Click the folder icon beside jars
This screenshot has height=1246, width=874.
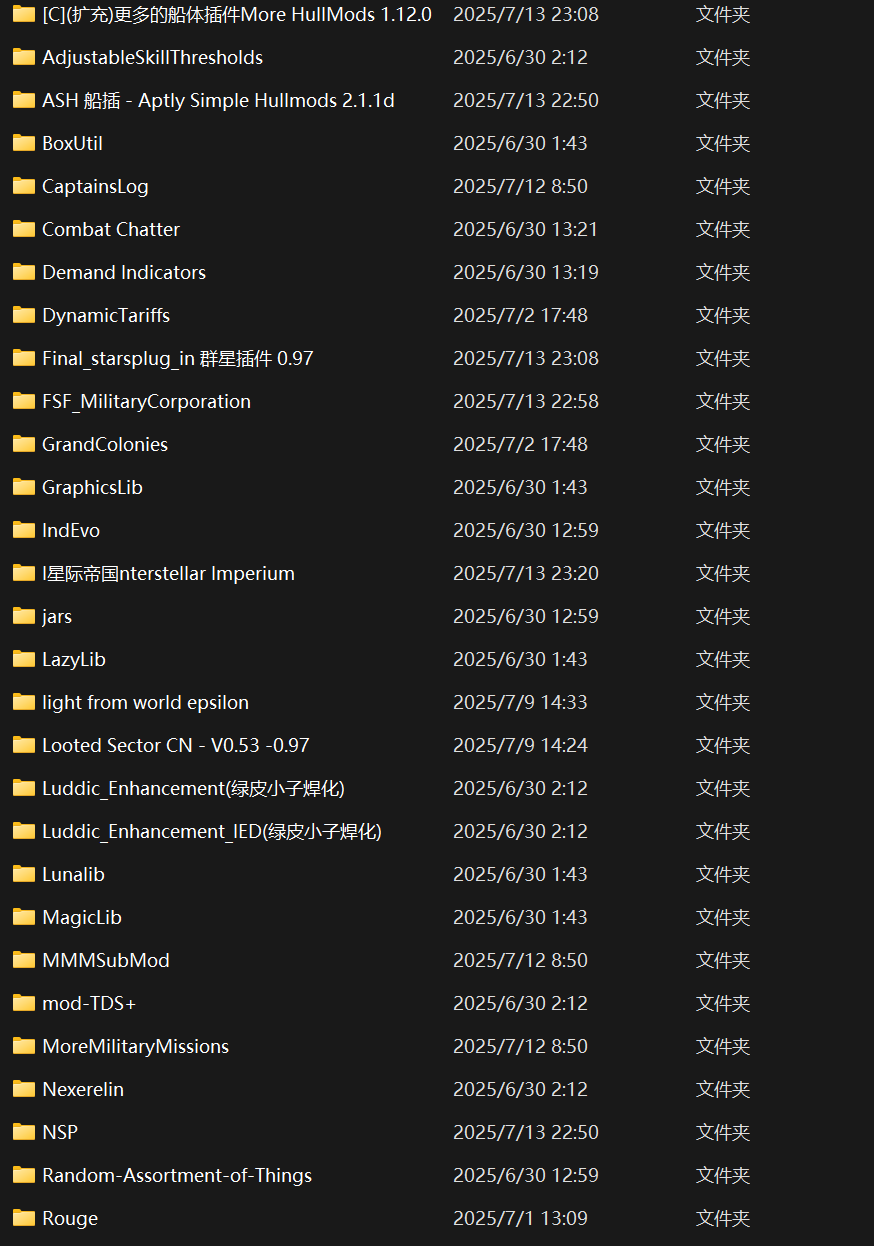(24, 616)
